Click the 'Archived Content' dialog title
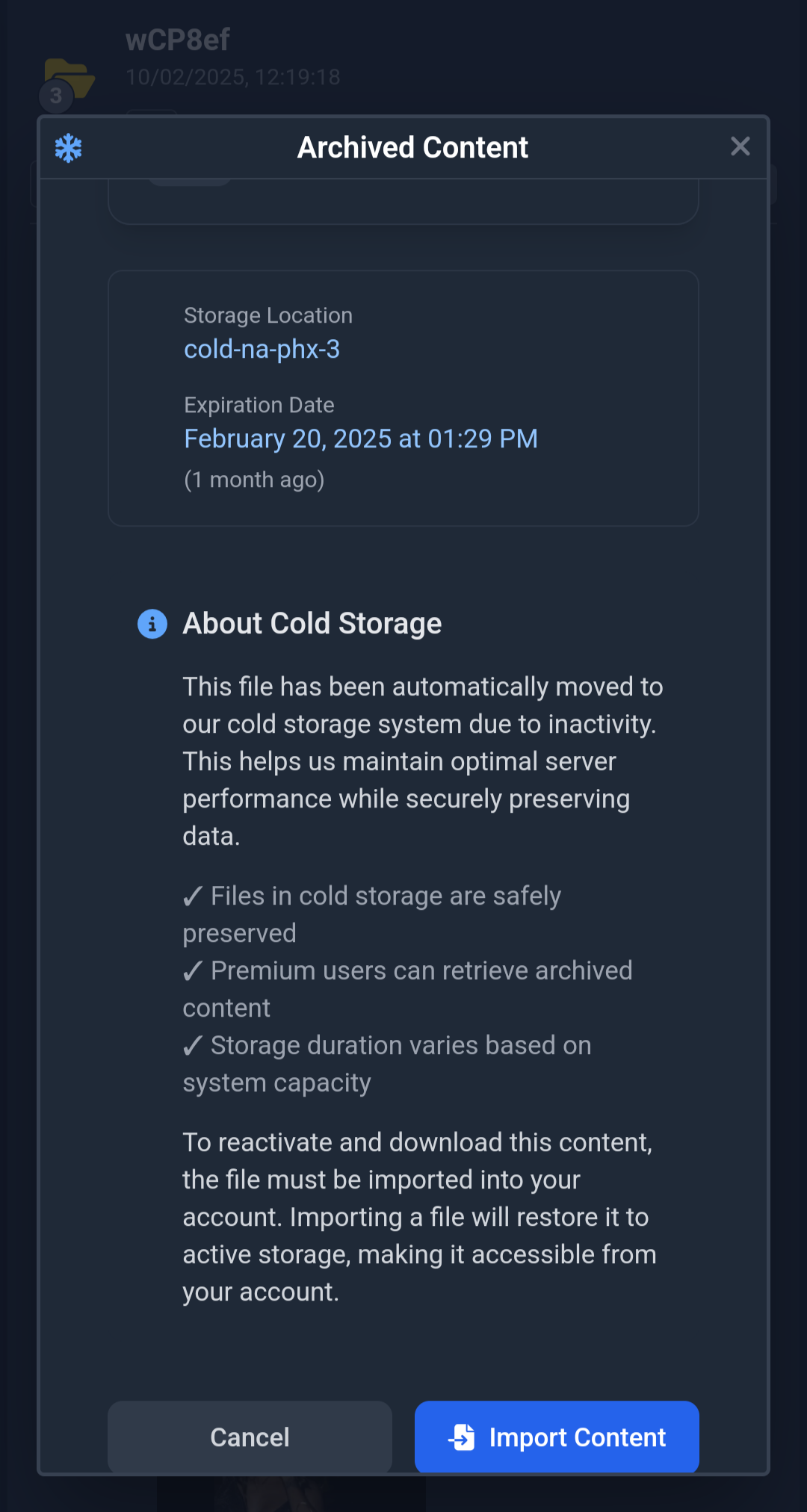The height and width of the screenshot is (1512, 807). [x=412, y=148]
